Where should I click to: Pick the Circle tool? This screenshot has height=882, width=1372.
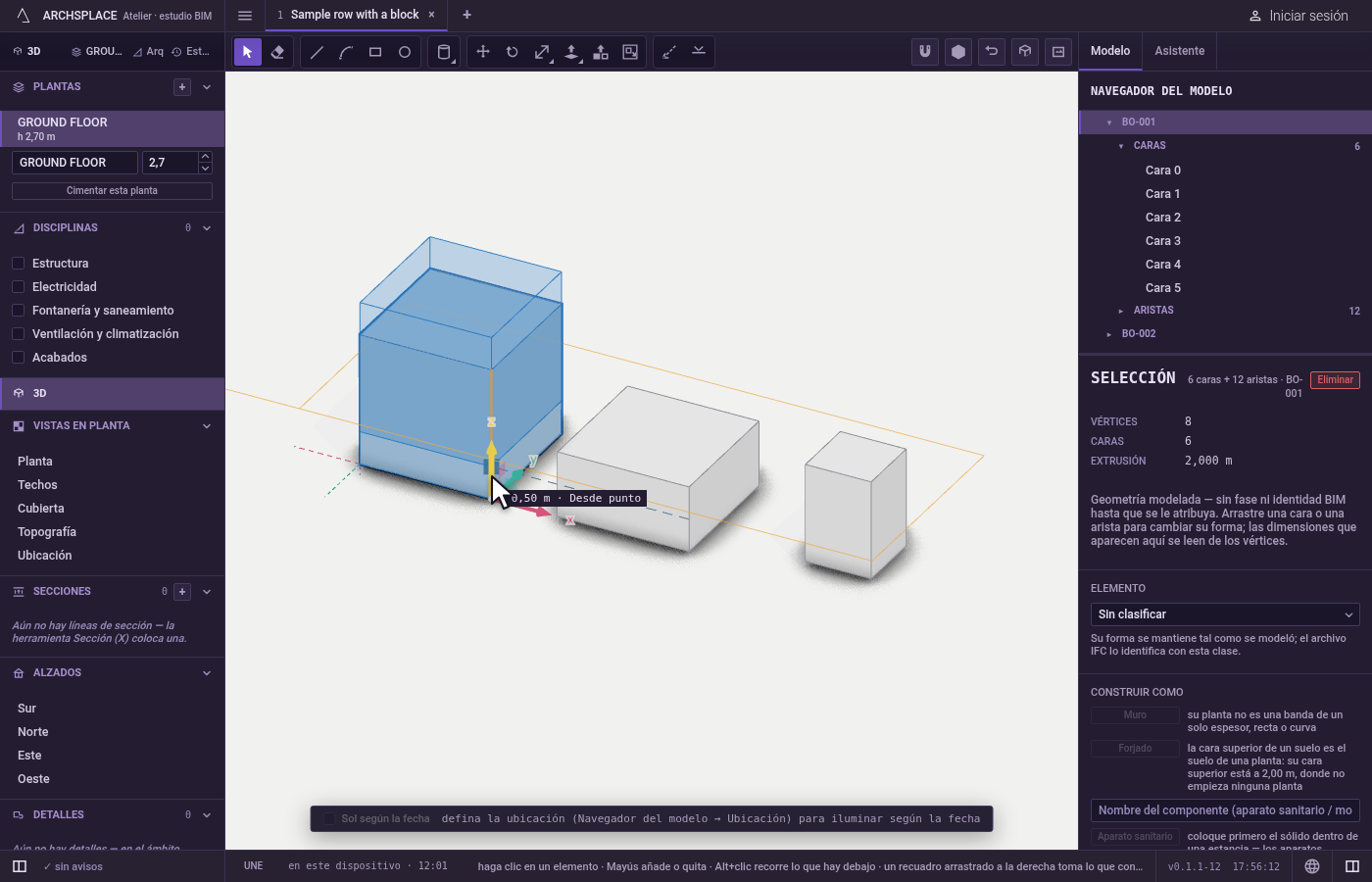(x=405, y=52)
